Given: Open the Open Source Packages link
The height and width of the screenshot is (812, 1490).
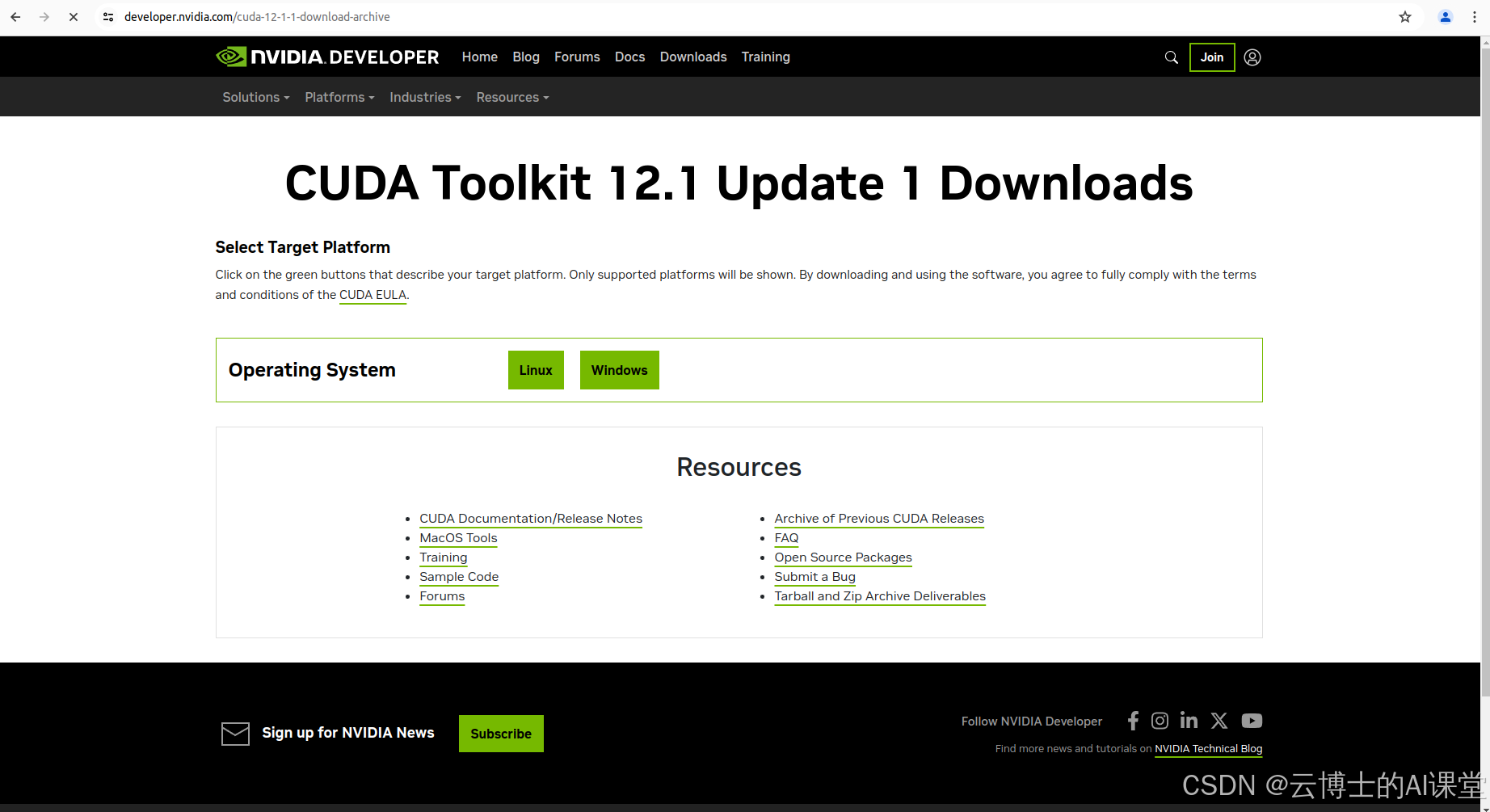Looking at the screenshot, I should pos(843,557).
